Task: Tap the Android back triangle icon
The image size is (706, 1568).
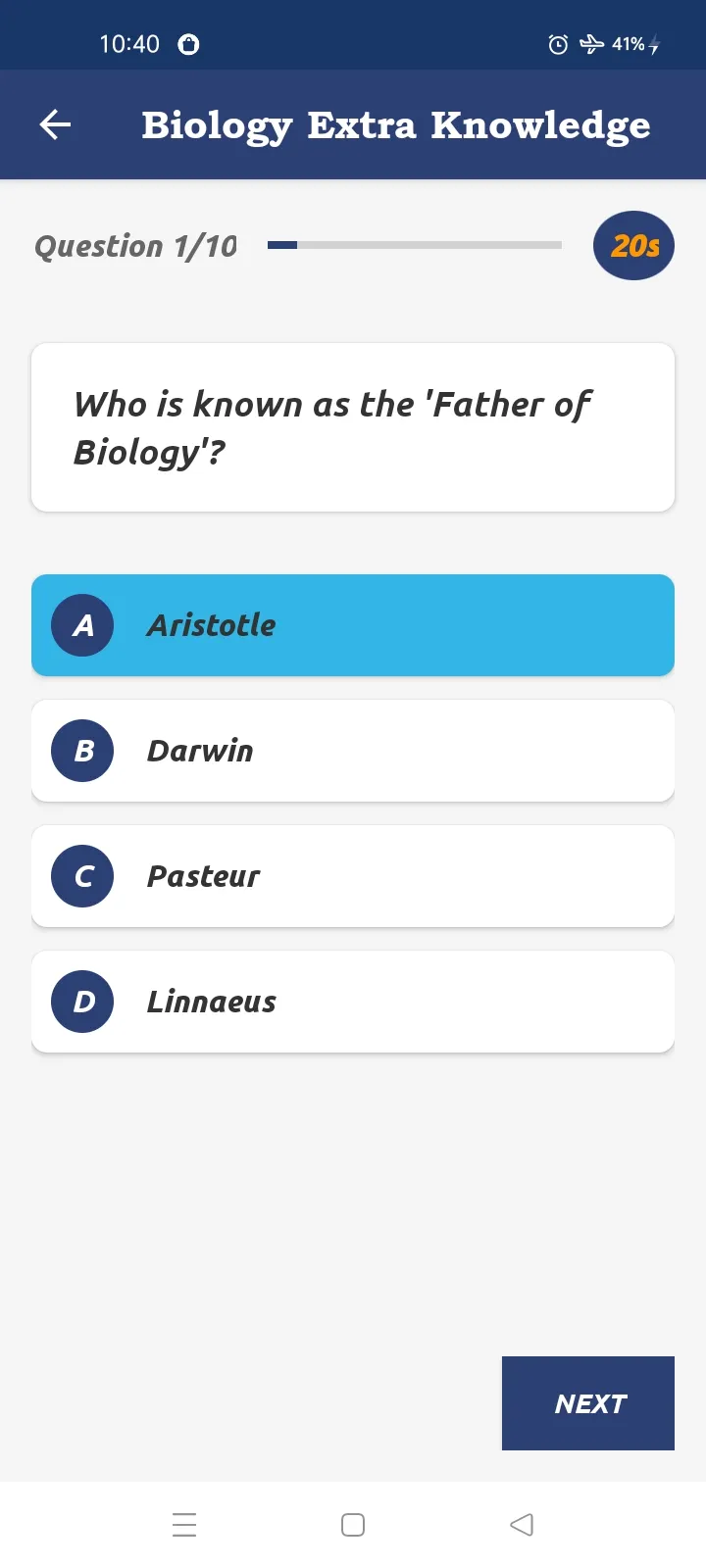Action: 522,1525
